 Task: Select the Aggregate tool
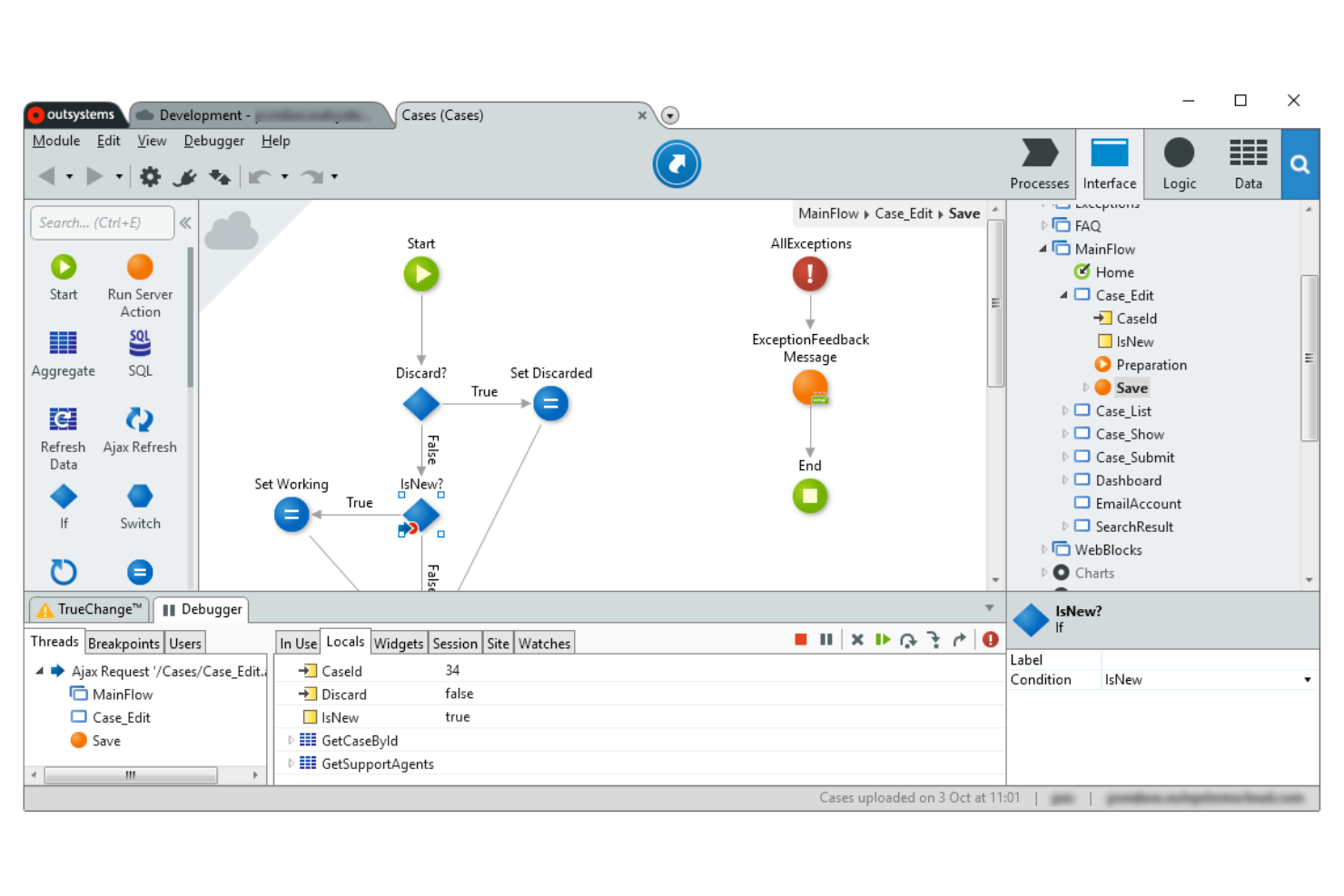point(64,343)
